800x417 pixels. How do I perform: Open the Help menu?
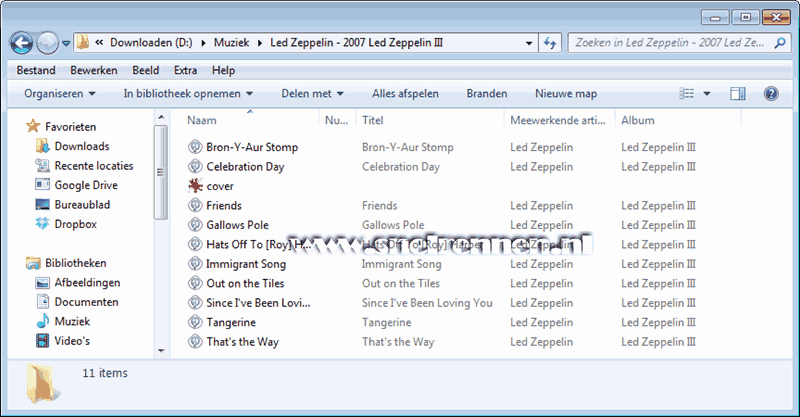coord(223,70)
